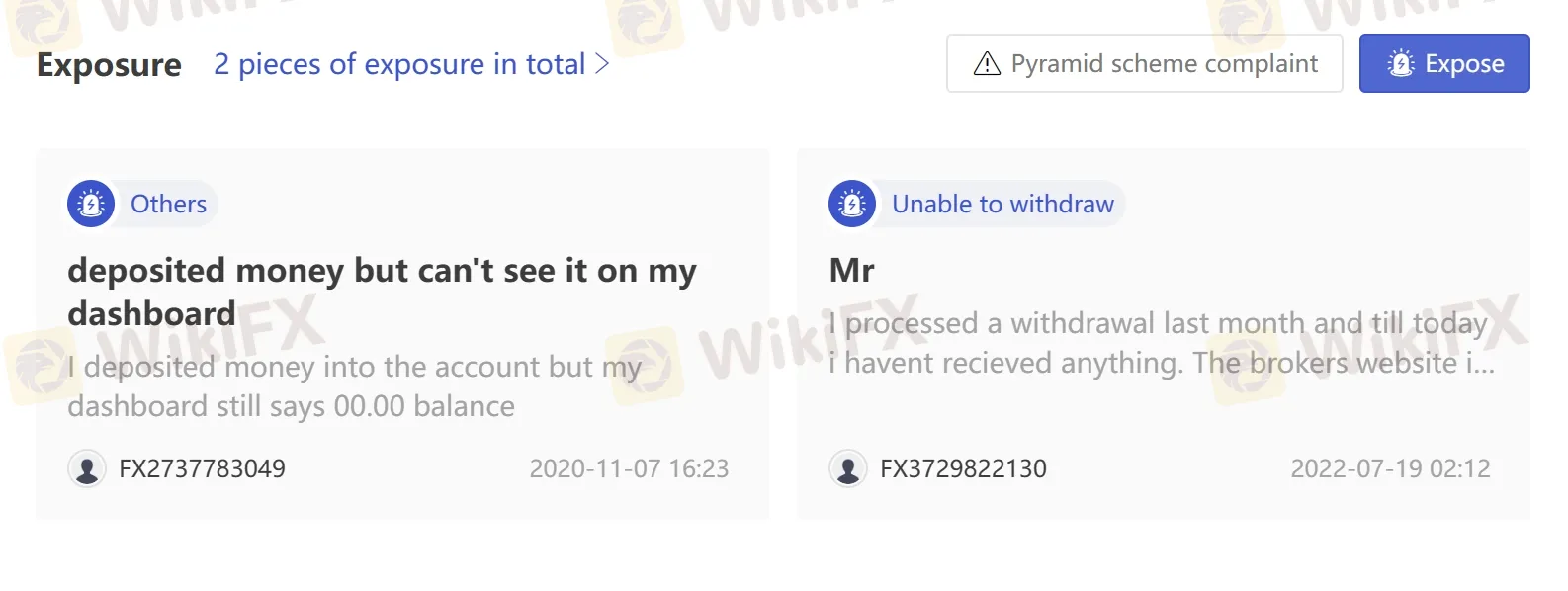Open the complaint titled 'Mr'
The width and height of the screenshot is (1568, 591).
(852, 270)
